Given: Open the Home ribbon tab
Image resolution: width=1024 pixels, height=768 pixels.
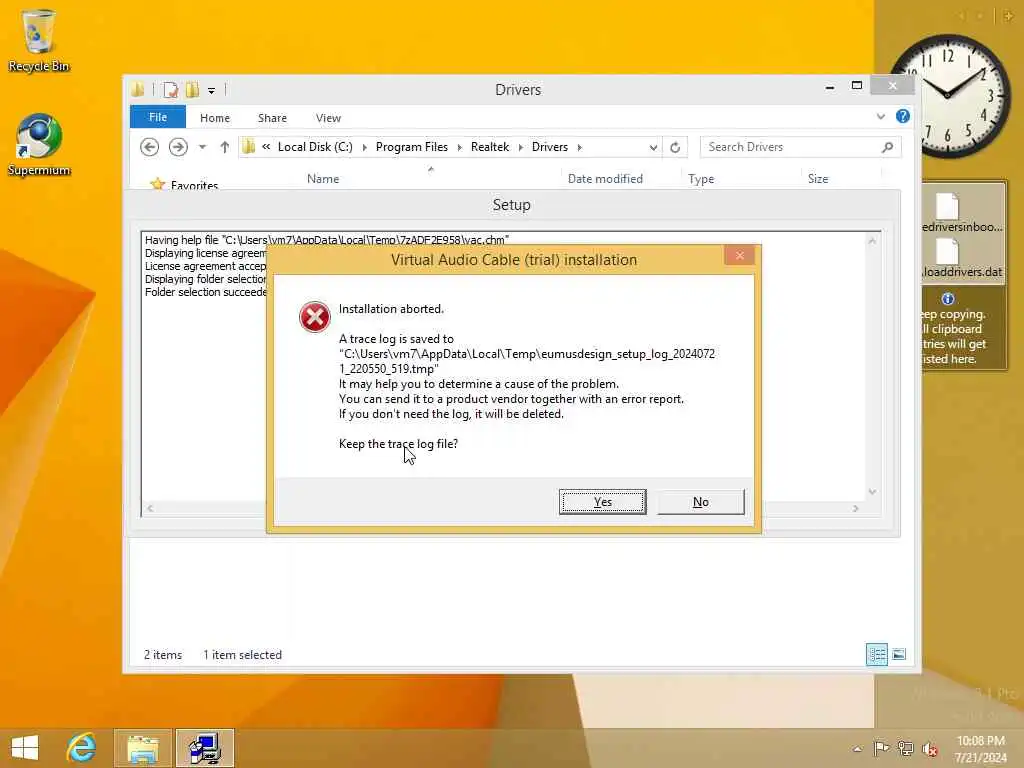Looking at the screenshot, I should (x=215, y=118).
